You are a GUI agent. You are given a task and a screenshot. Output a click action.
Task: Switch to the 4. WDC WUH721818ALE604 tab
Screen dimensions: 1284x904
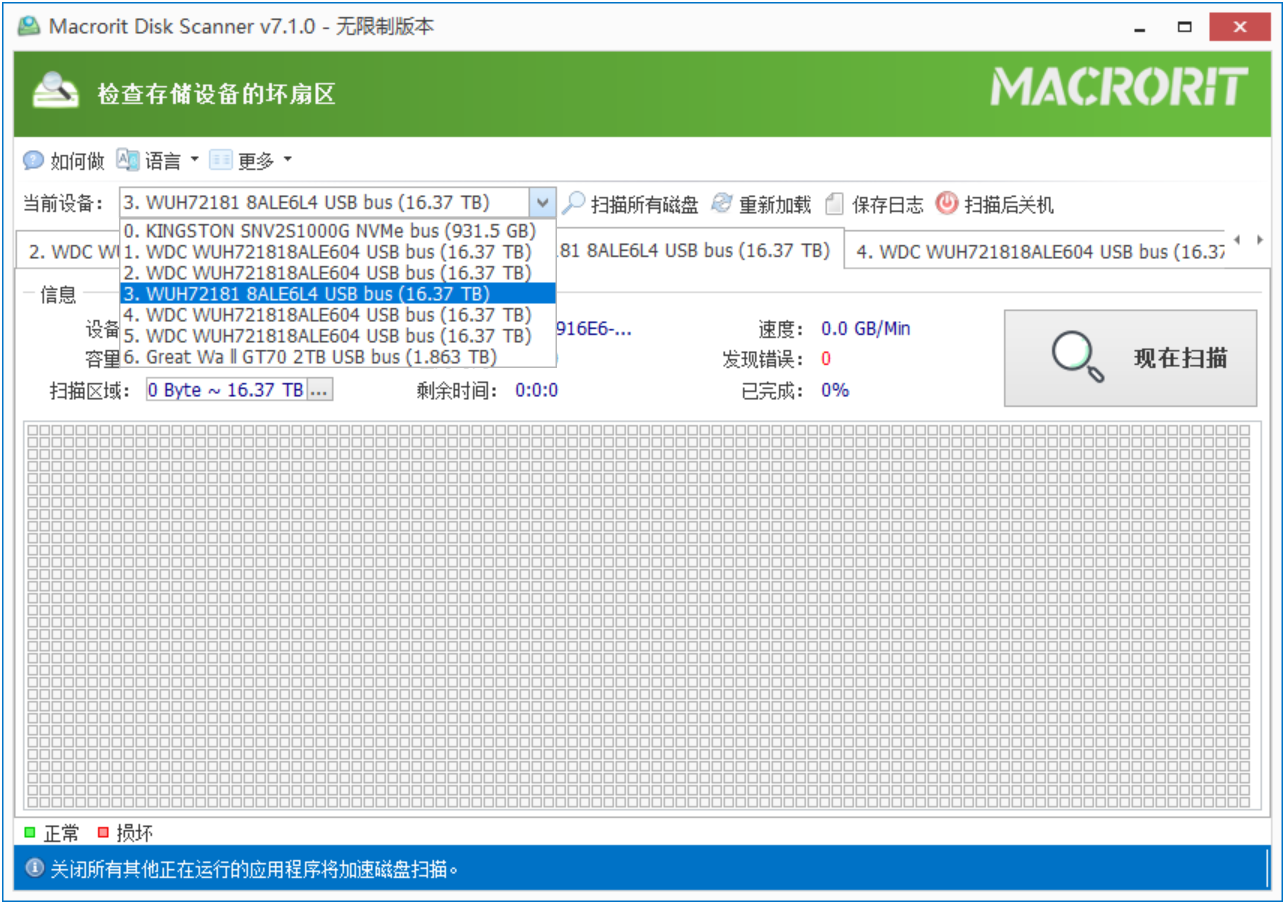[x=1035, y=251]
